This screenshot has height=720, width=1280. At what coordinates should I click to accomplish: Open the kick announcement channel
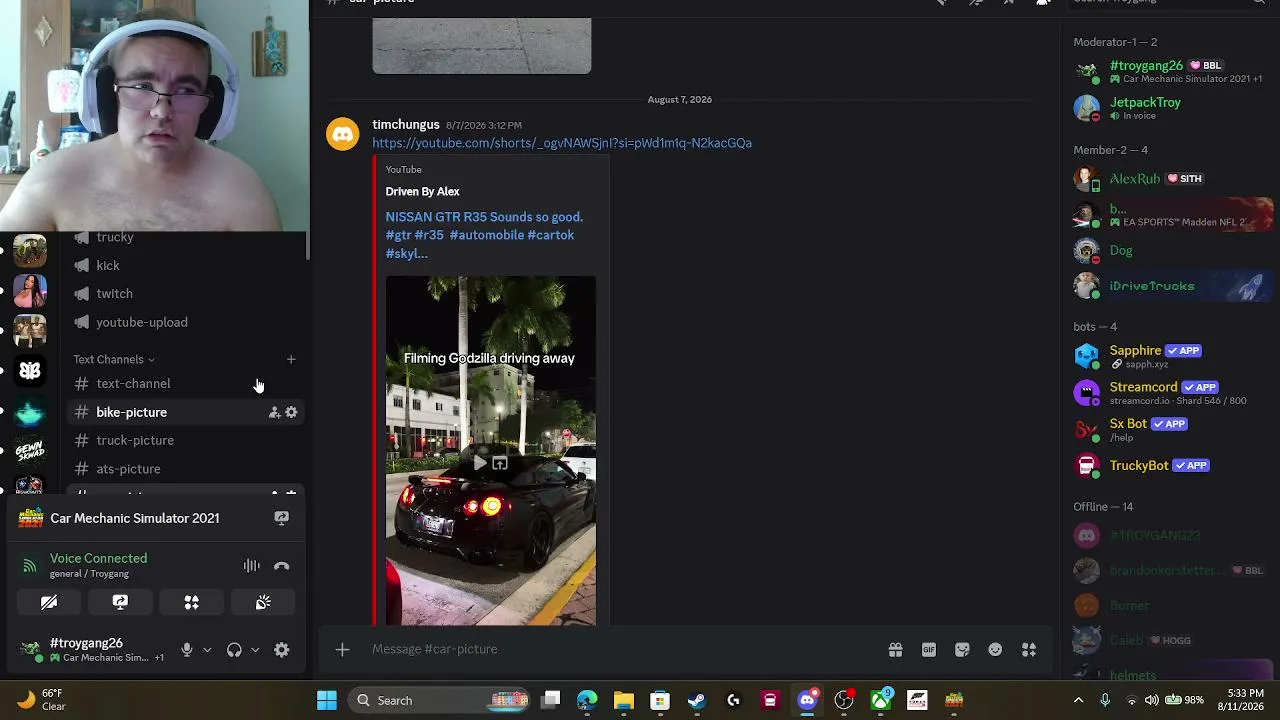108,265
